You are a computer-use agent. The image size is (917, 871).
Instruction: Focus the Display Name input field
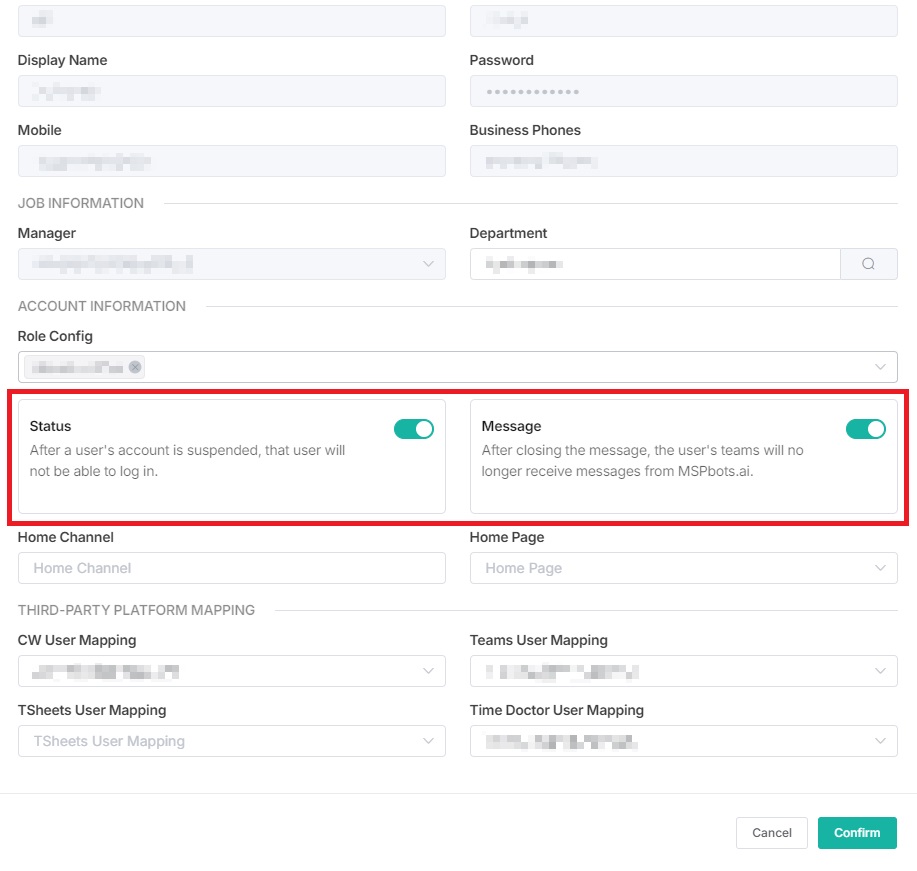(x=231, y=91)
